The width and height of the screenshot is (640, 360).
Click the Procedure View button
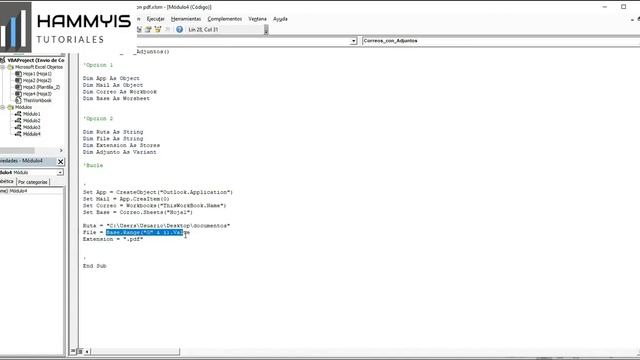(73, 351)
